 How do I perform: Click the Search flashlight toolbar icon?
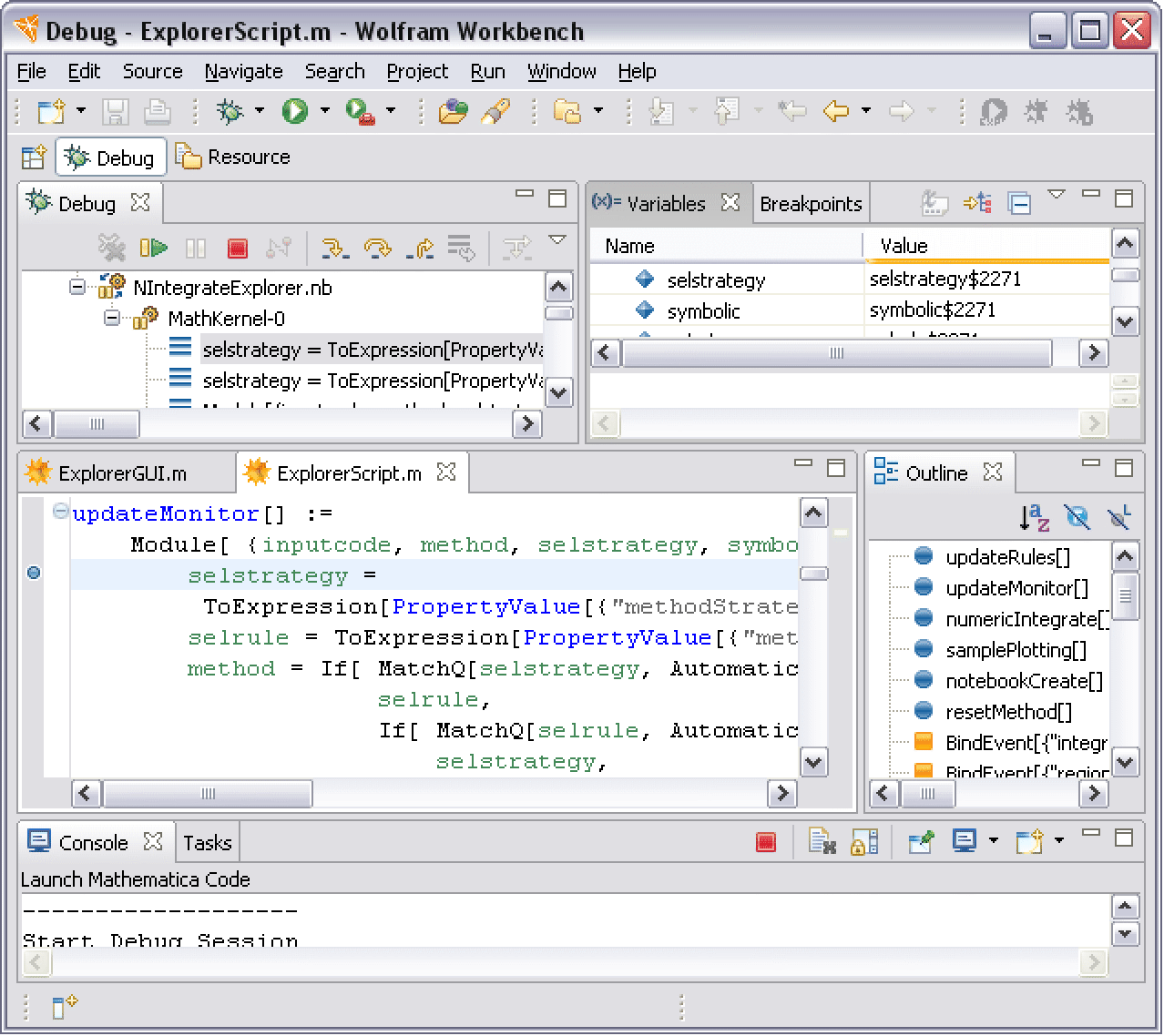495,112
